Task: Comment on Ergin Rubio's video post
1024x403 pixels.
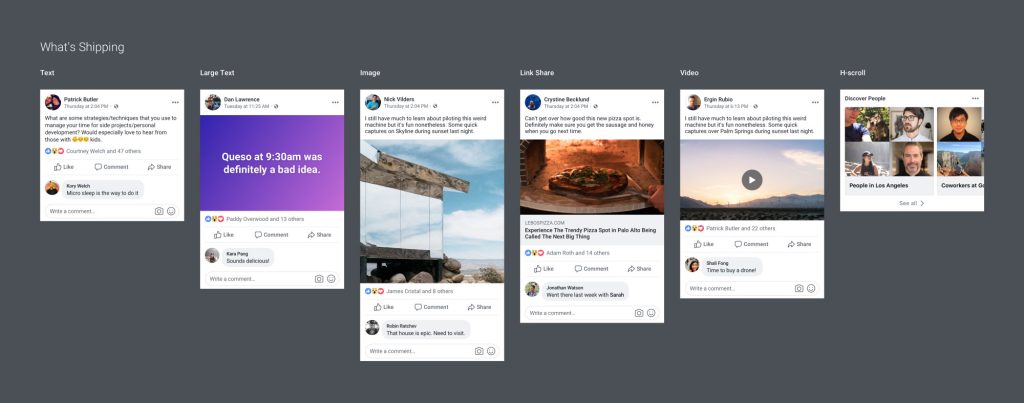Action: tap(751, 244)
